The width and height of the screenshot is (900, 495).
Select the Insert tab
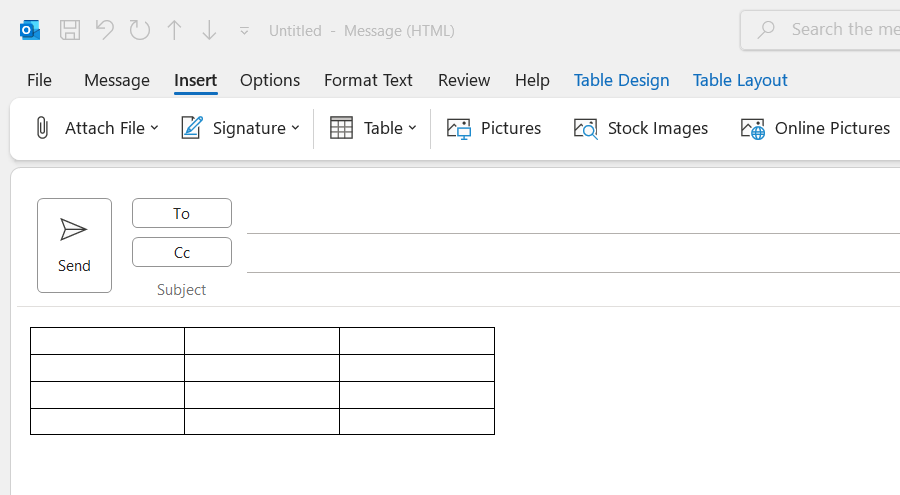pos(195,80)
